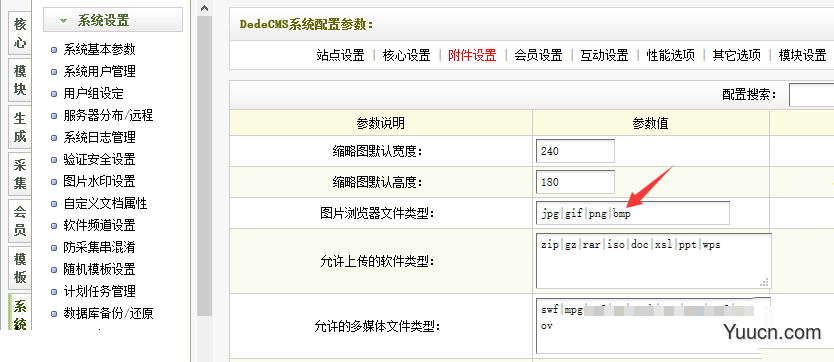Select the 性能选项 config tab

tap(671, 55)
